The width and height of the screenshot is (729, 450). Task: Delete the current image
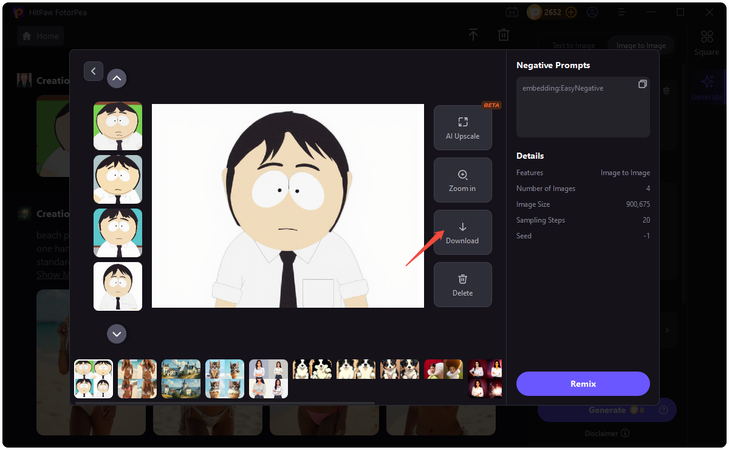pos(463,285)
